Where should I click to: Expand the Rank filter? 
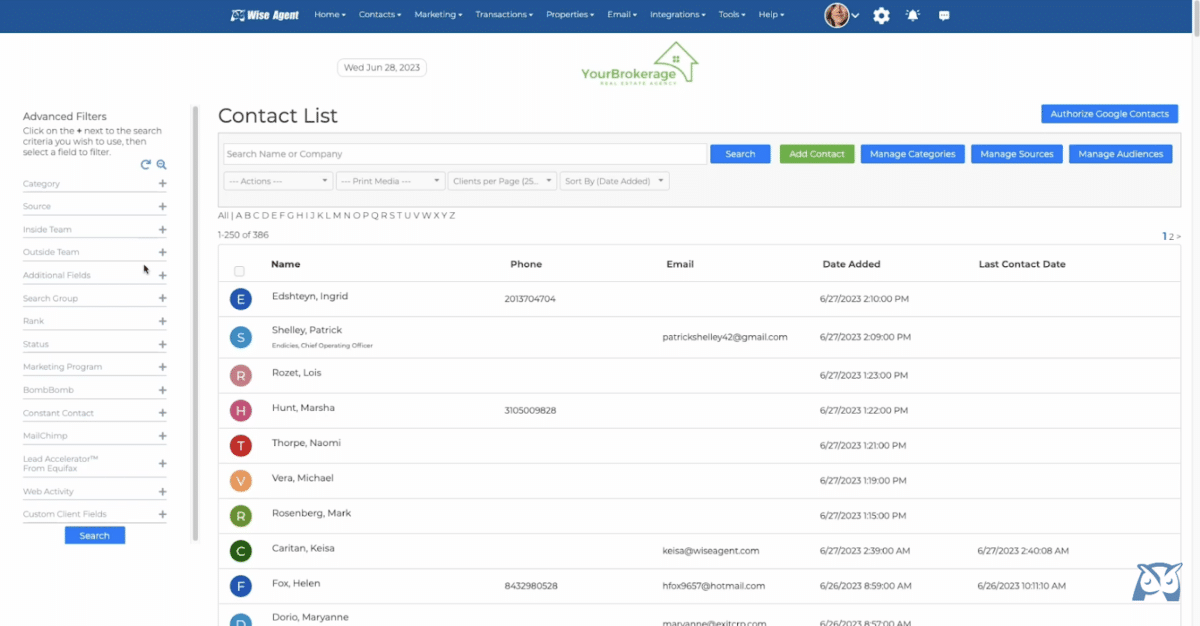click(162, 322)
